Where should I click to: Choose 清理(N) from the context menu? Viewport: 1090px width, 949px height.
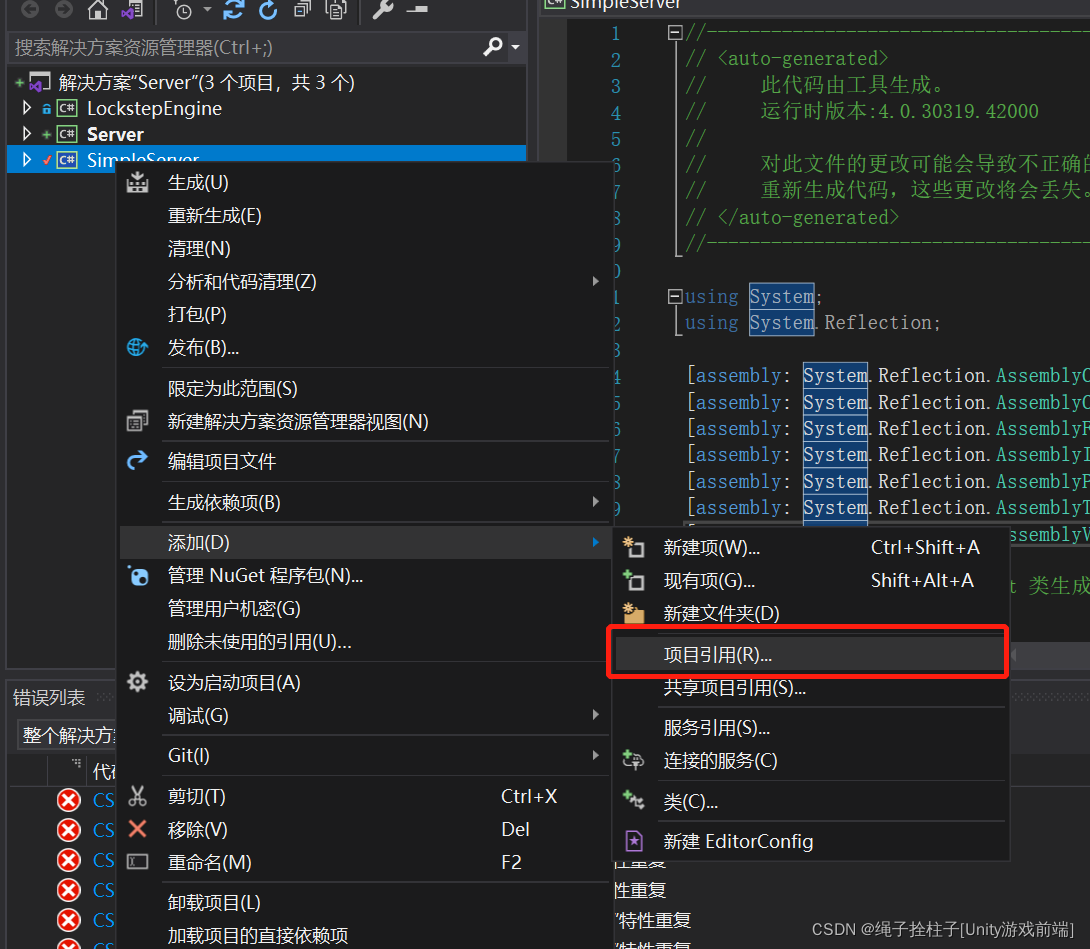[199, 248]
